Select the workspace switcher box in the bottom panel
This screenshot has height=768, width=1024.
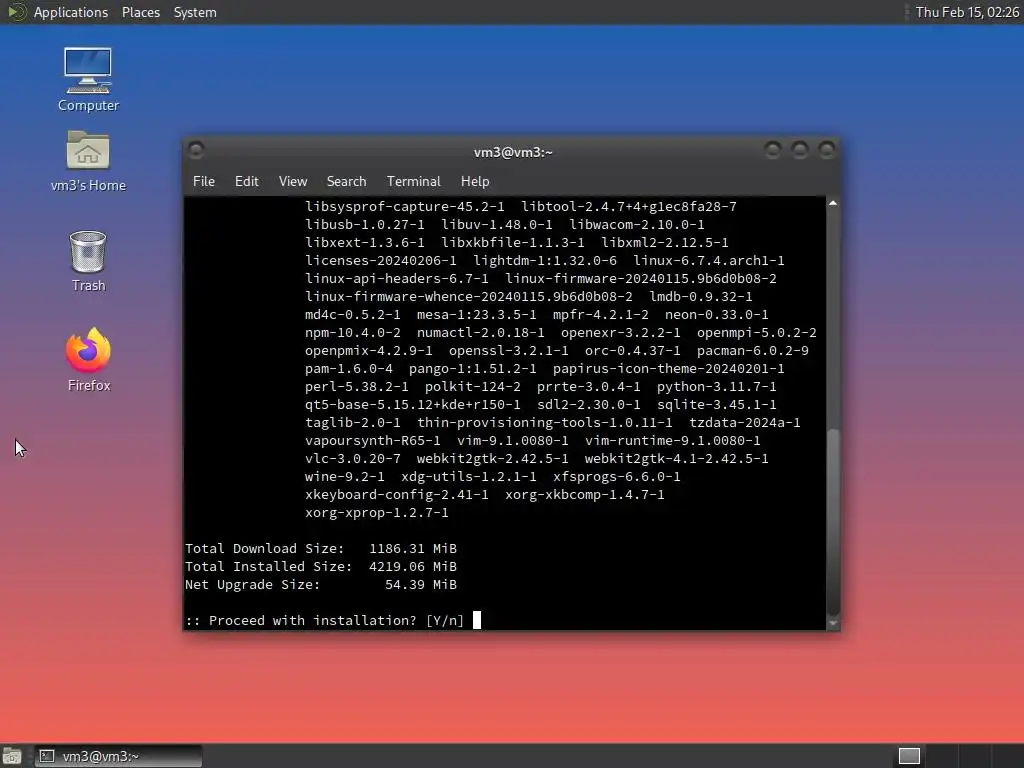[x=909, y=756]
